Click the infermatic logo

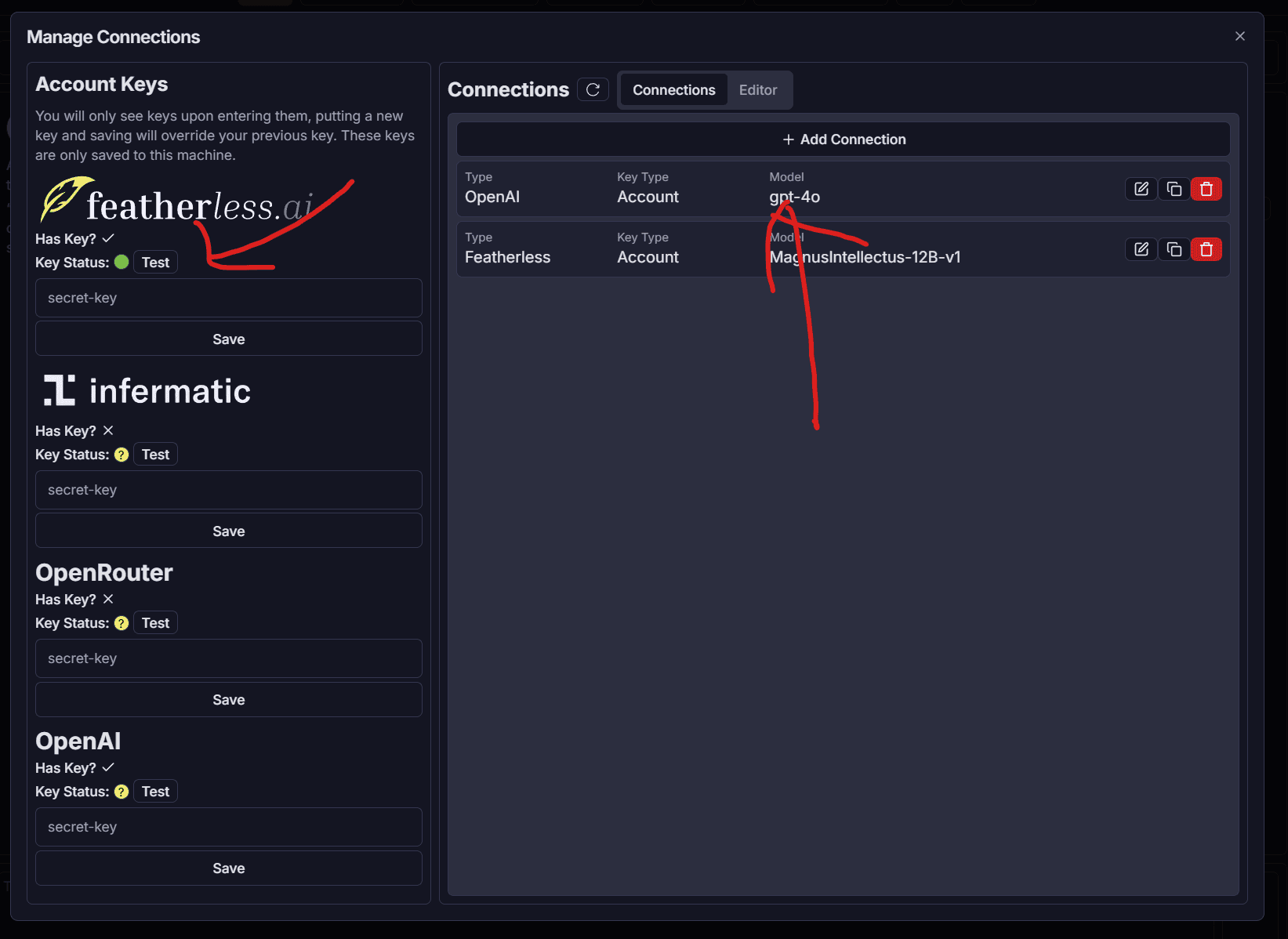point(147,390)
